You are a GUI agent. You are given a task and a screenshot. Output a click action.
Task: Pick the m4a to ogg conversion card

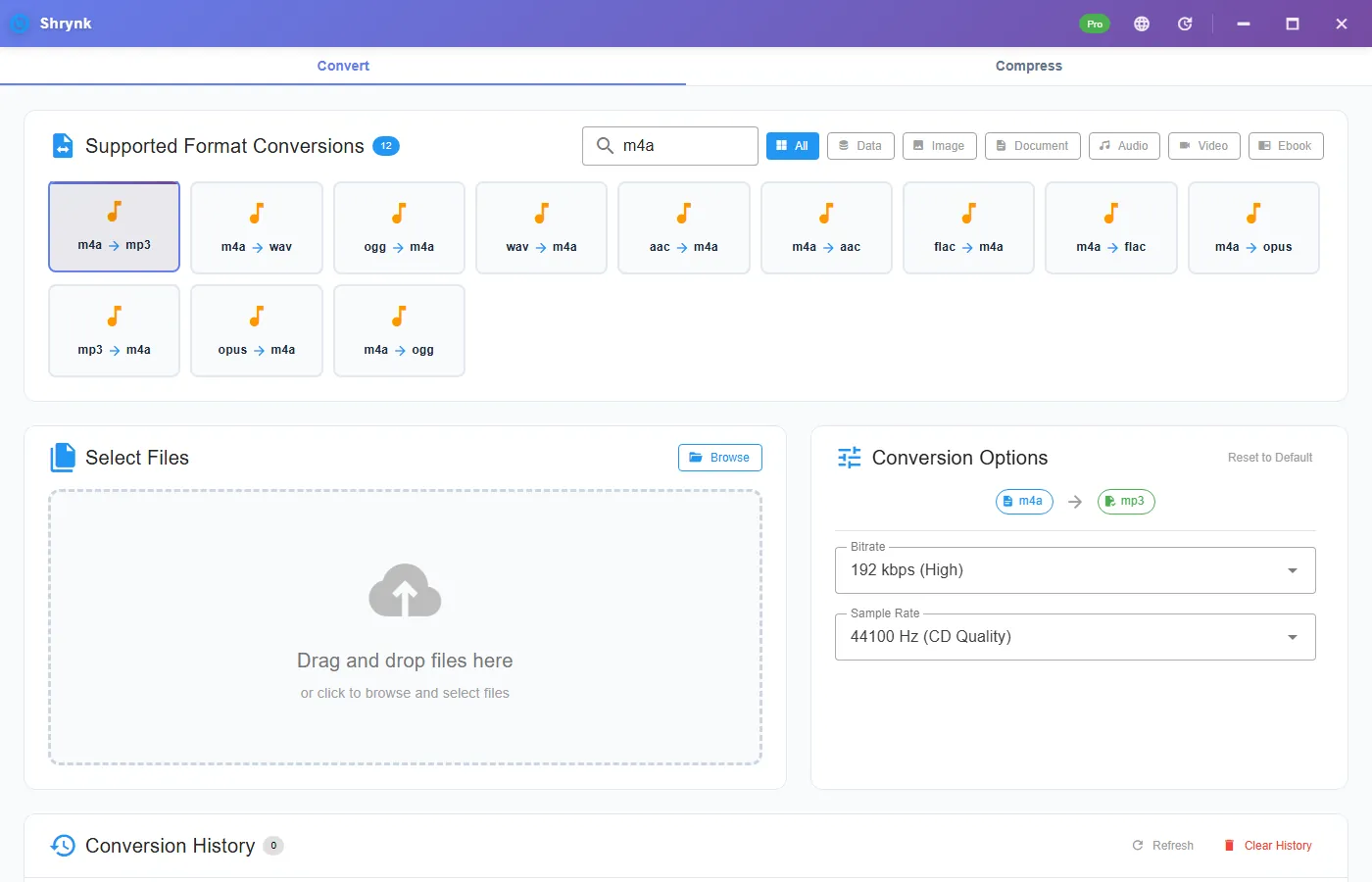399,330
